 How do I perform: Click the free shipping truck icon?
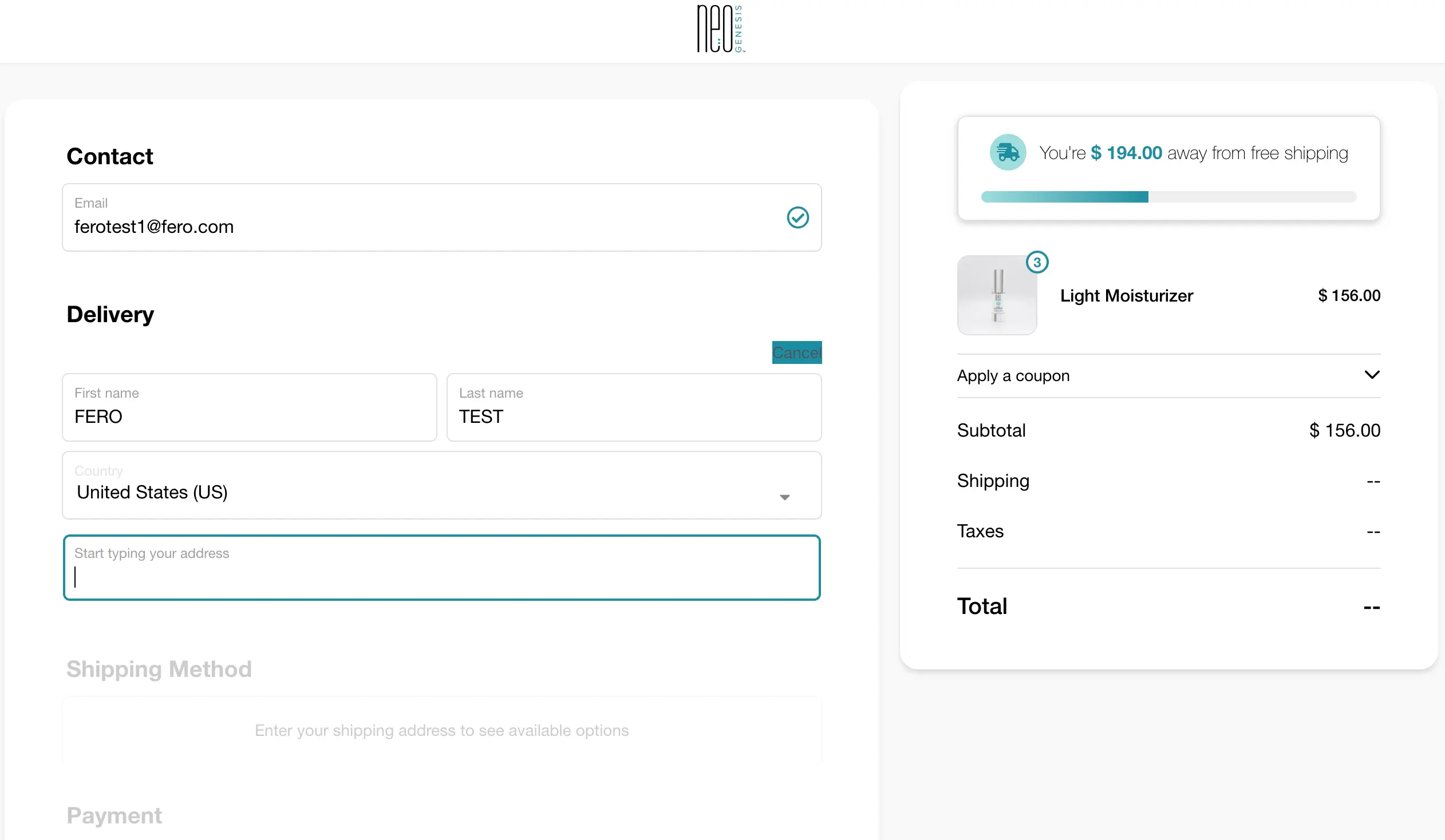pyautogui.click(x=1008, y=152)
